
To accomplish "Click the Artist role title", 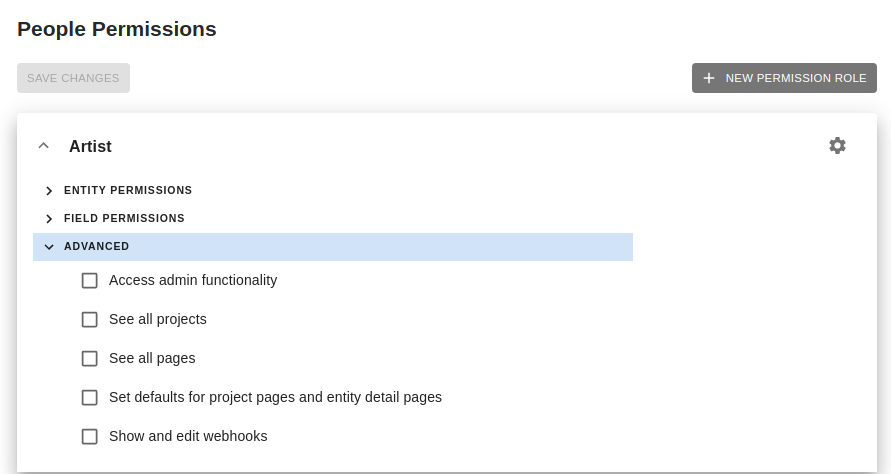I will (x=90, y=146).
